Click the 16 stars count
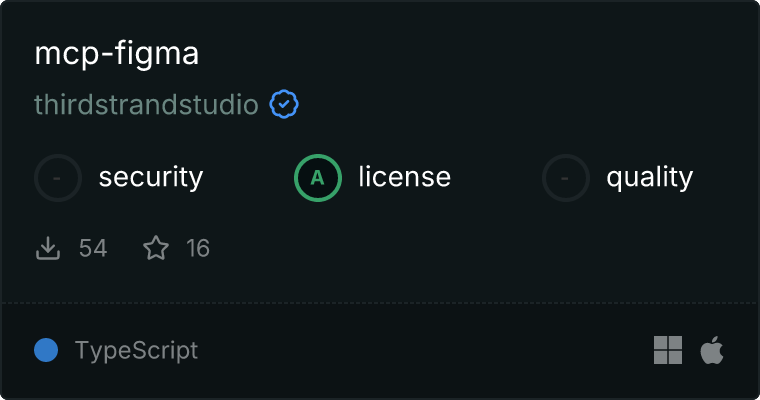760x400 pixels. pyautogui.click(x=198, y=248)
